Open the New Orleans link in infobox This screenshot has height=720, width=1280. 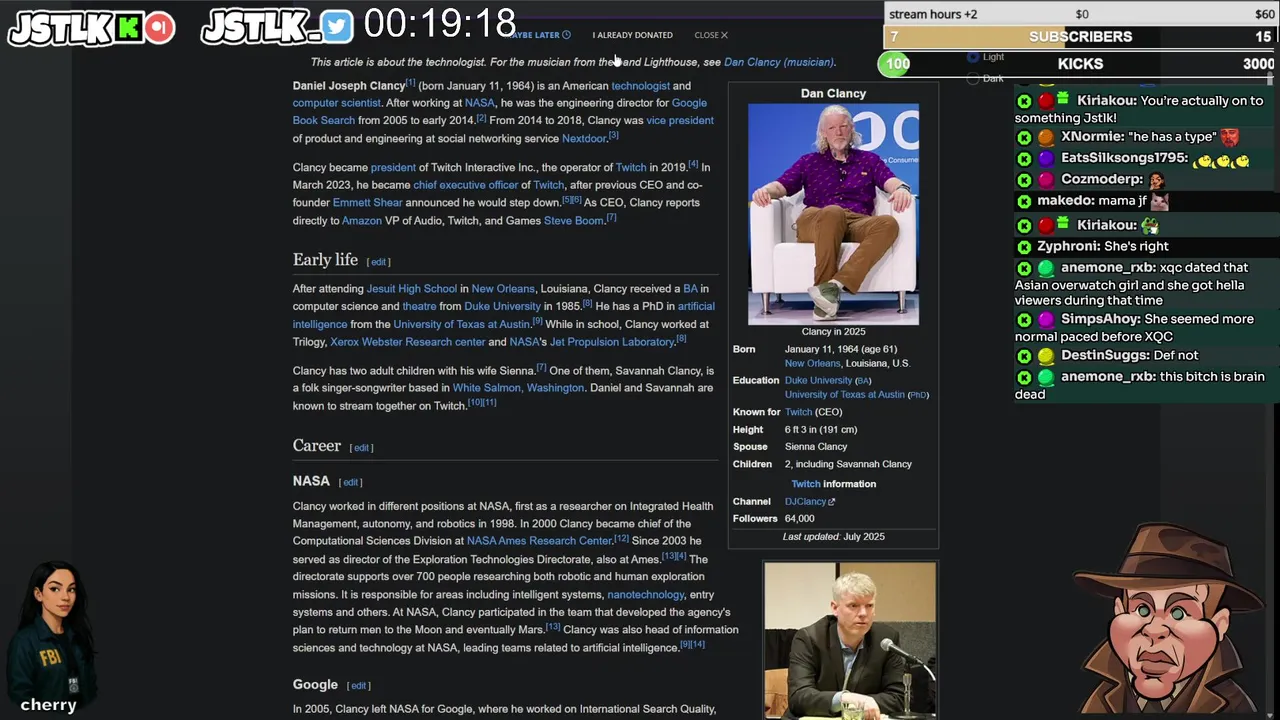click(812, 364)
